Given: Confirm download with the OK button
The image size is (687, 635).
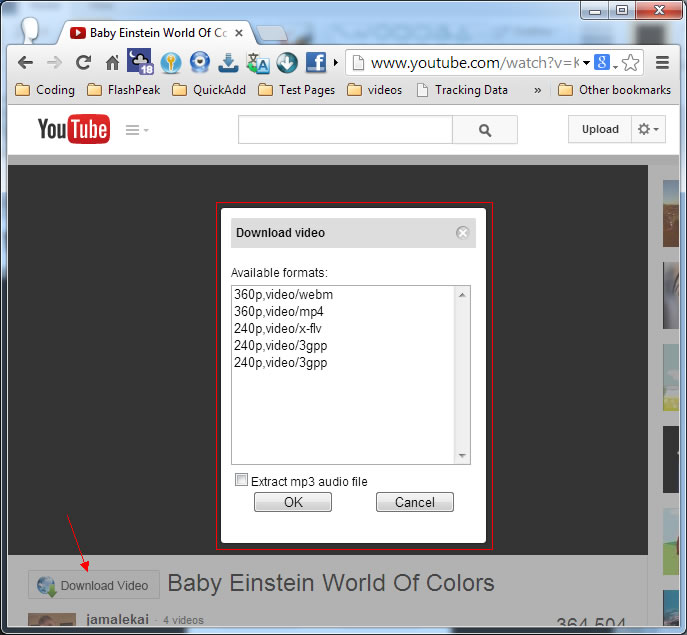Looking at the screenshot, I should [x=293, y=502].
